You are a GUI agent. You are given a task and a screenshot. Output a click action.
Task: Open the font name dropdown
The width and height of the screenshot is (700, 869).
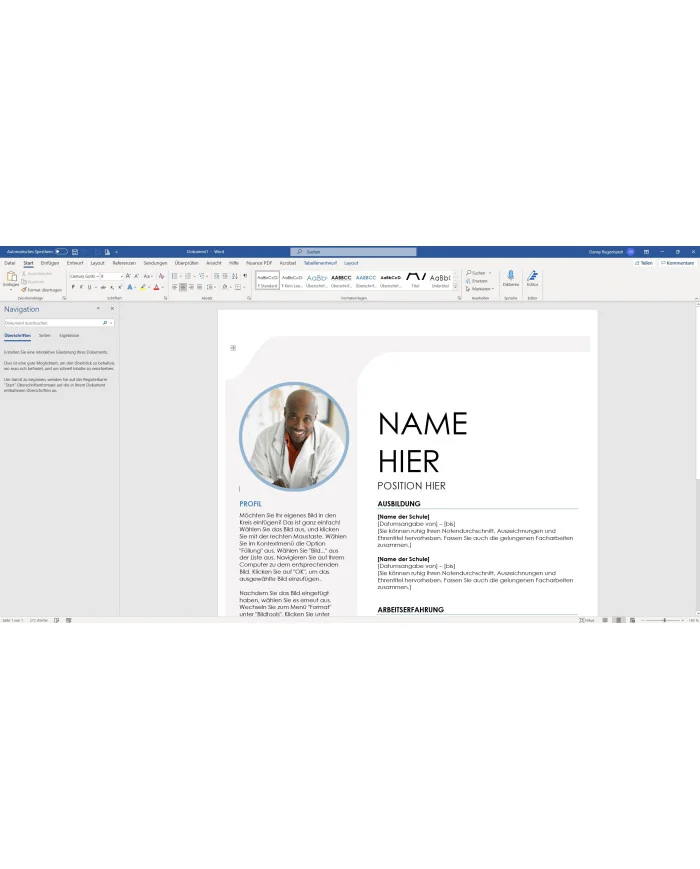(x=98, y=276)
